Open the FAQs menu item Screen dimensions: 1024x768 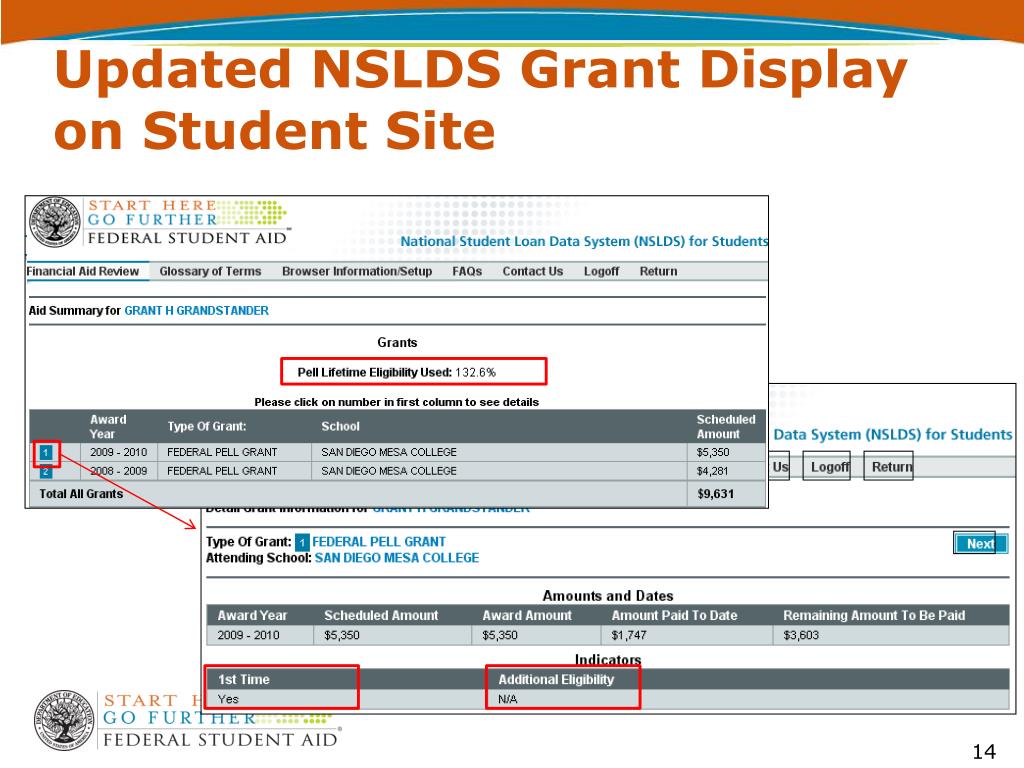(467, 271)
